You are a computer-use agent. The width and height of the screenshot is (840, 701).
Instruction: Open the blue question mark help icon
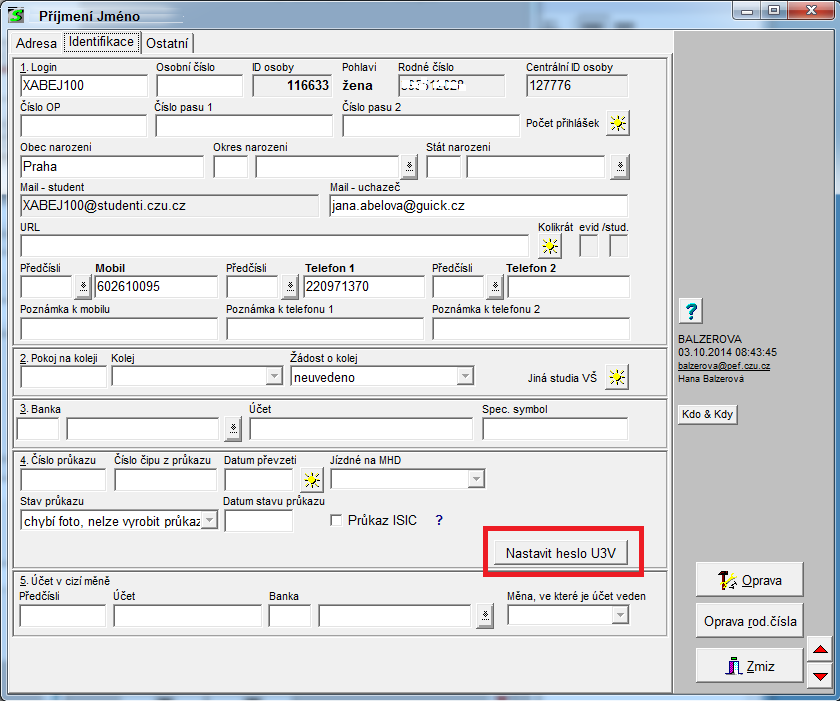691,310
